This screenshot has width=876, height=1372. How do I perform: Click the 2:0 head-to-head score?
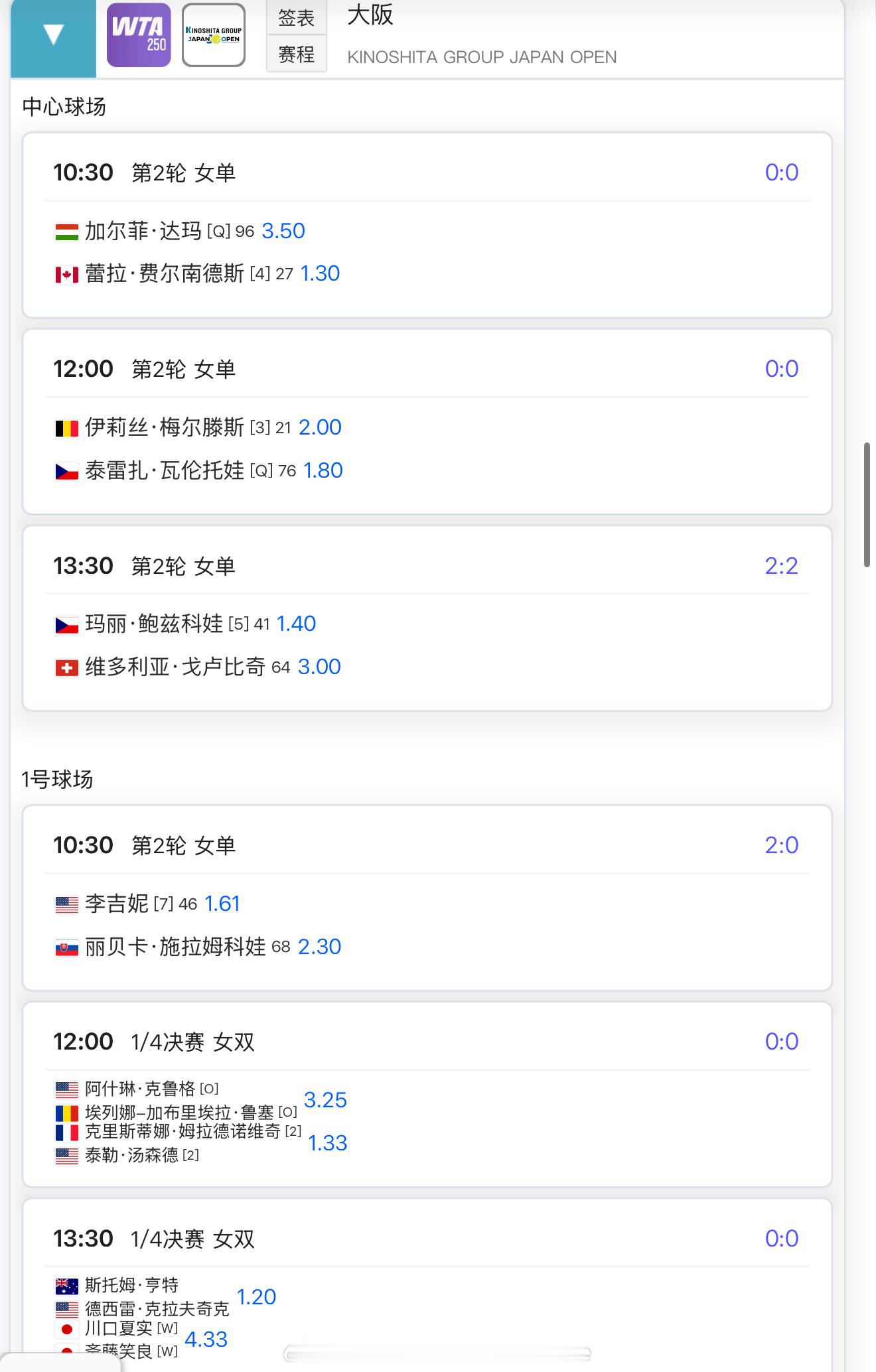coord(781,845)
